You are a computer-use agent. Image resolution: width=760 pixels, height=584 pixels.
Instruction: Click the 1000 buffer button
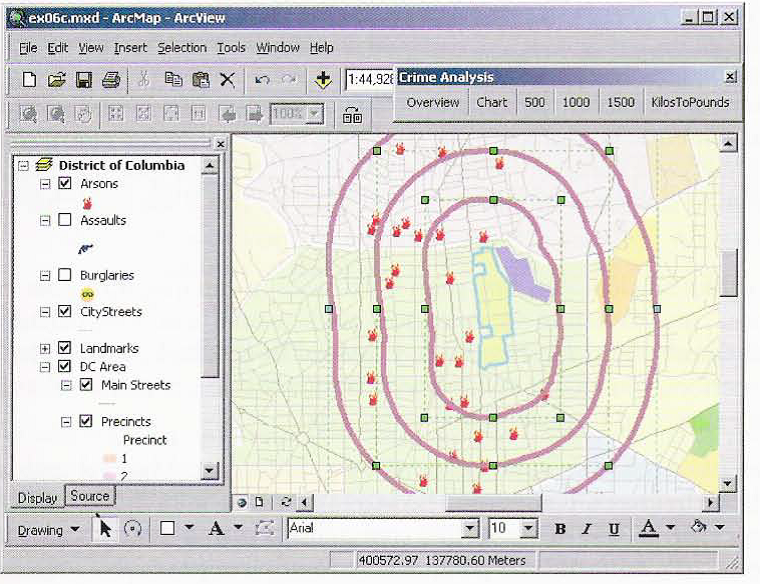coord(576,102)
